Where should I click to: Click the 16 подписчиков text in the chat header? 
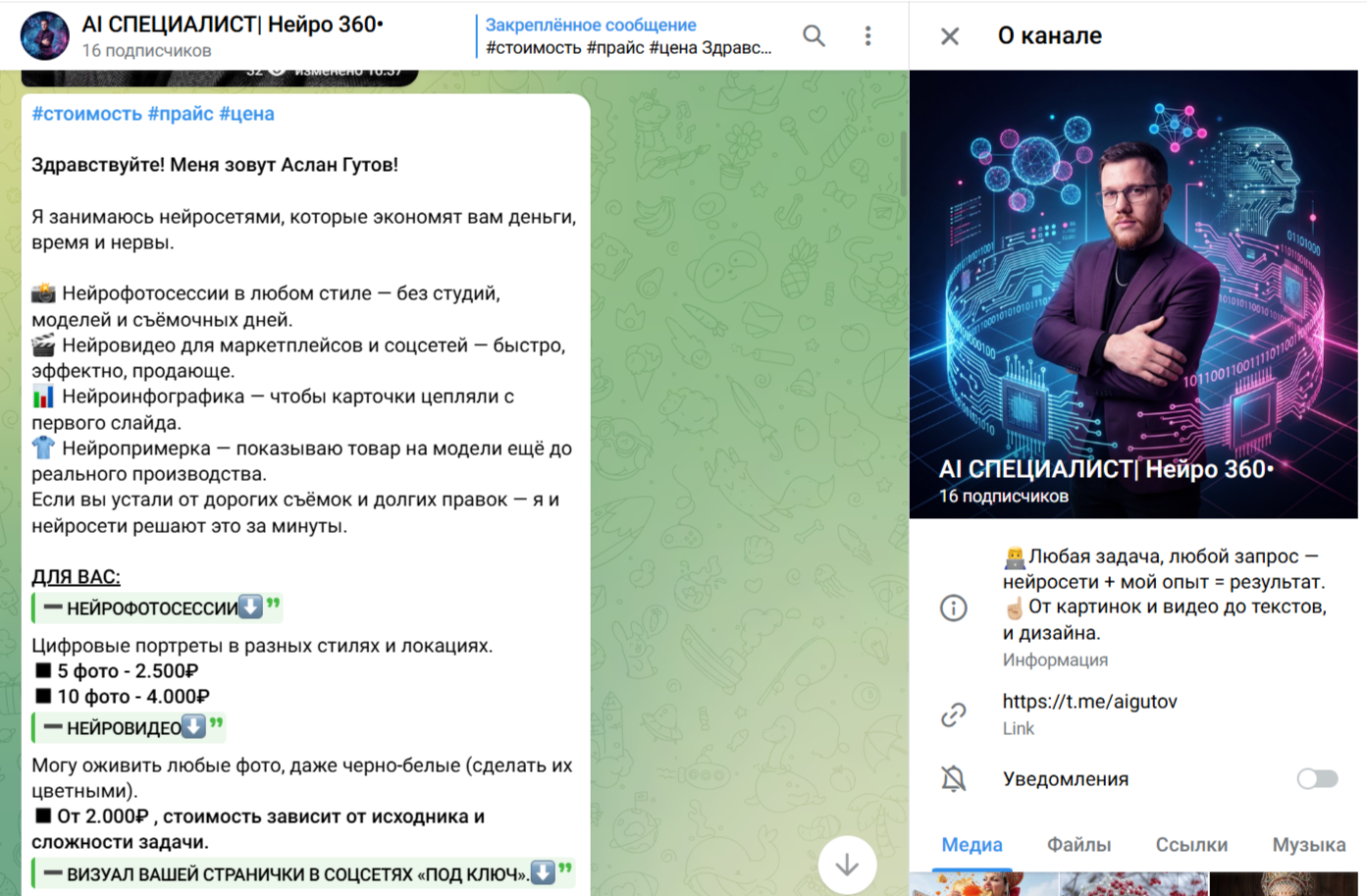[x=146, y=51]
